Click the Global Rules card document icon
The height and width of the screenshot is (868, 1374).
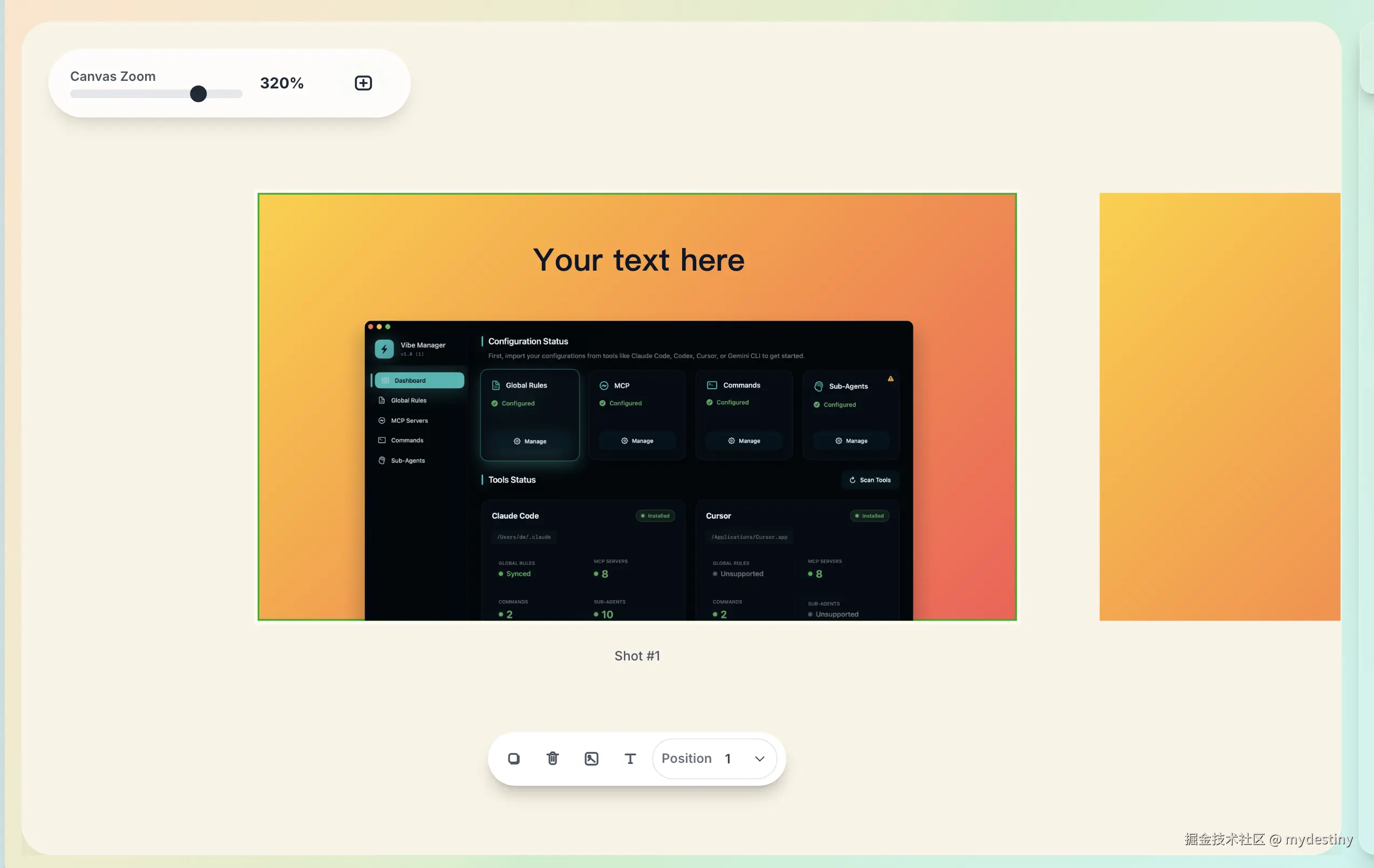(x=495, y=385)
